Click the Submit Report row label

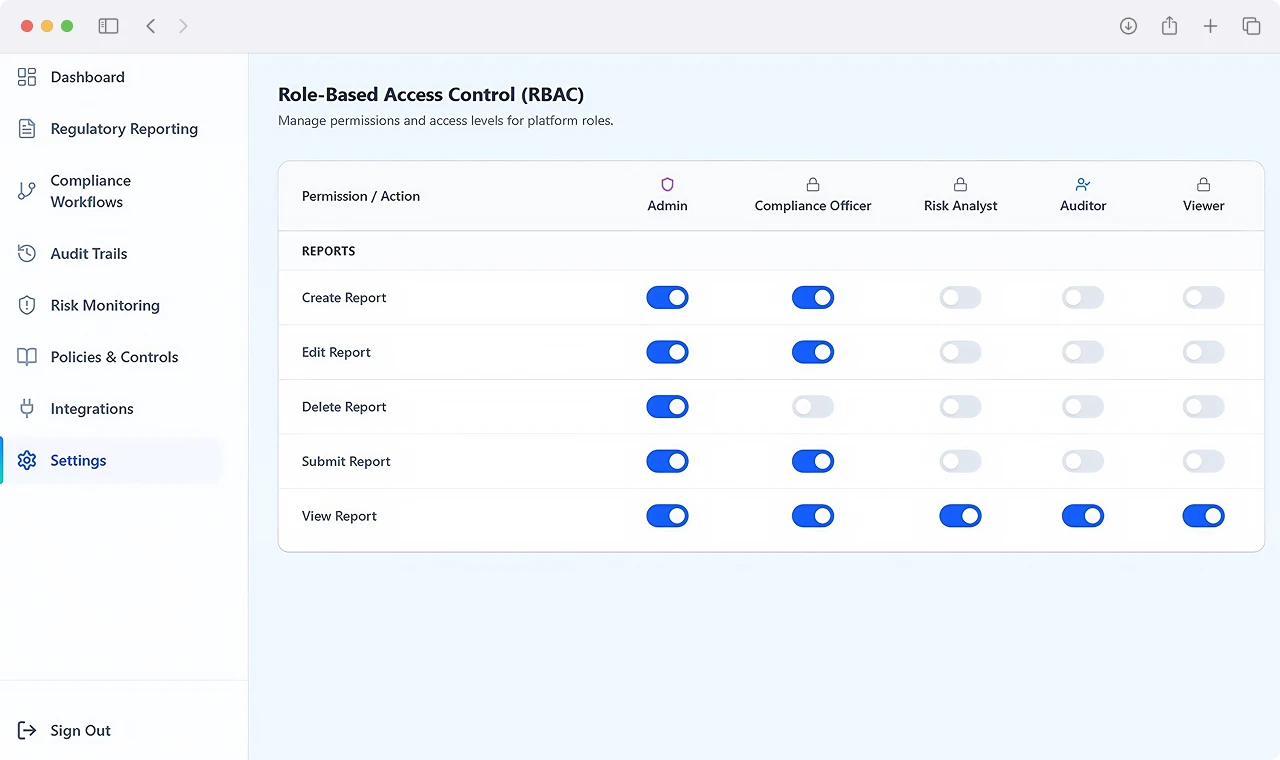click(x=346, y=462)
